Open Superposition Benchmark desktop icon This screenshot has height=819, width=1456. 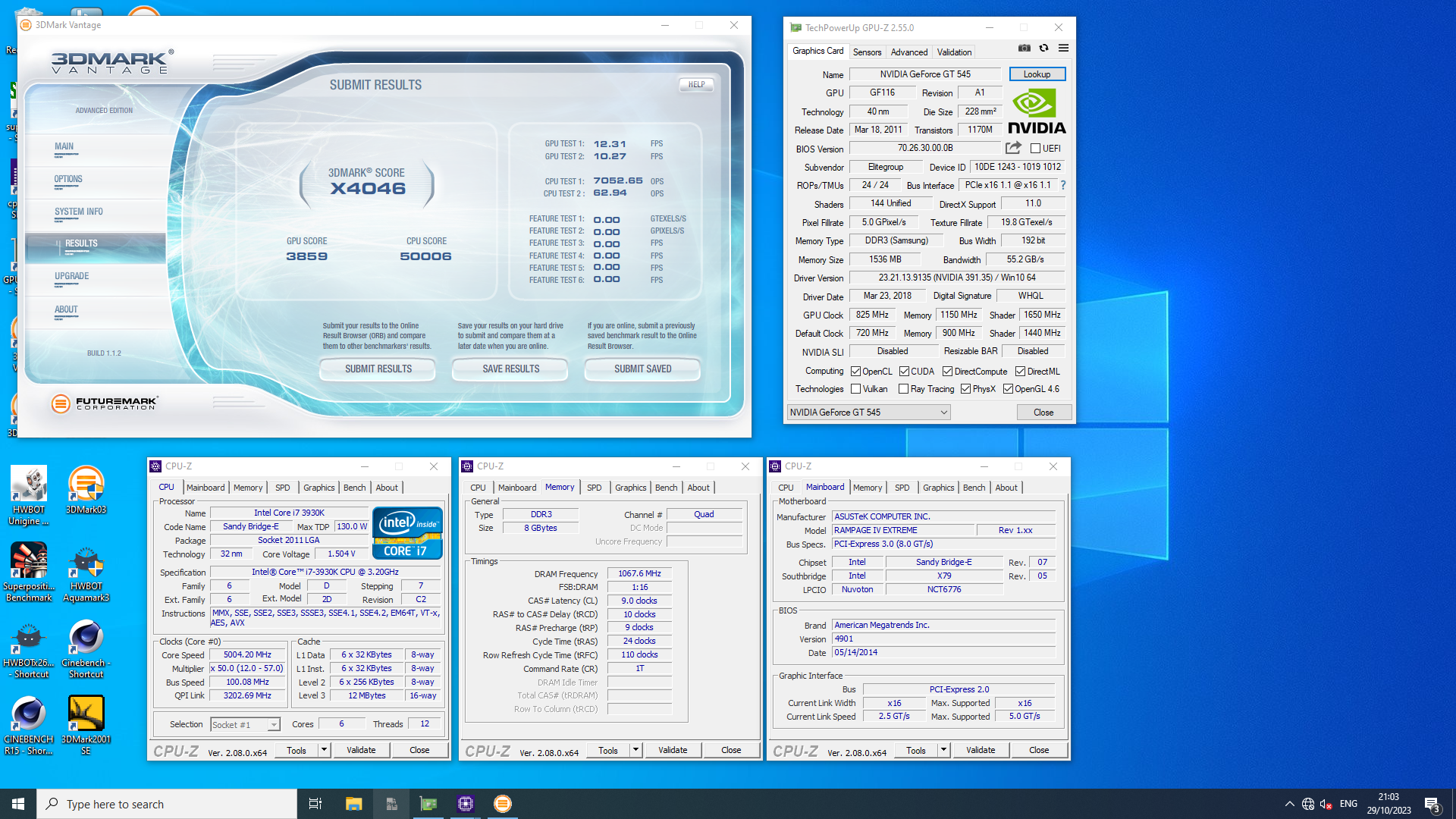point(29,573)
